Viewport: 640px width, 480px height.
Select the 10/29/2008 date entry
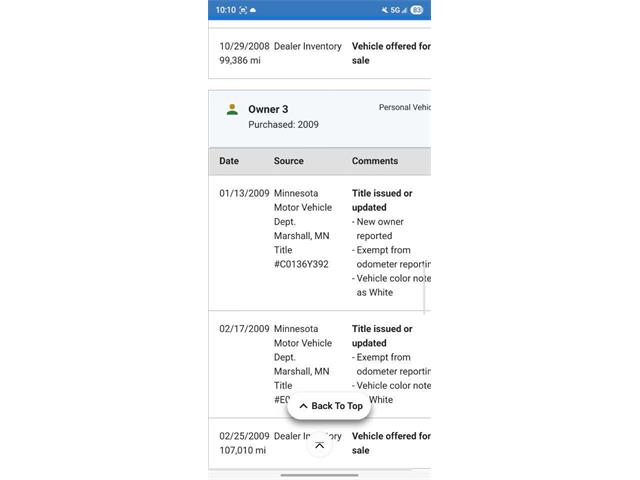click(244, 46)
